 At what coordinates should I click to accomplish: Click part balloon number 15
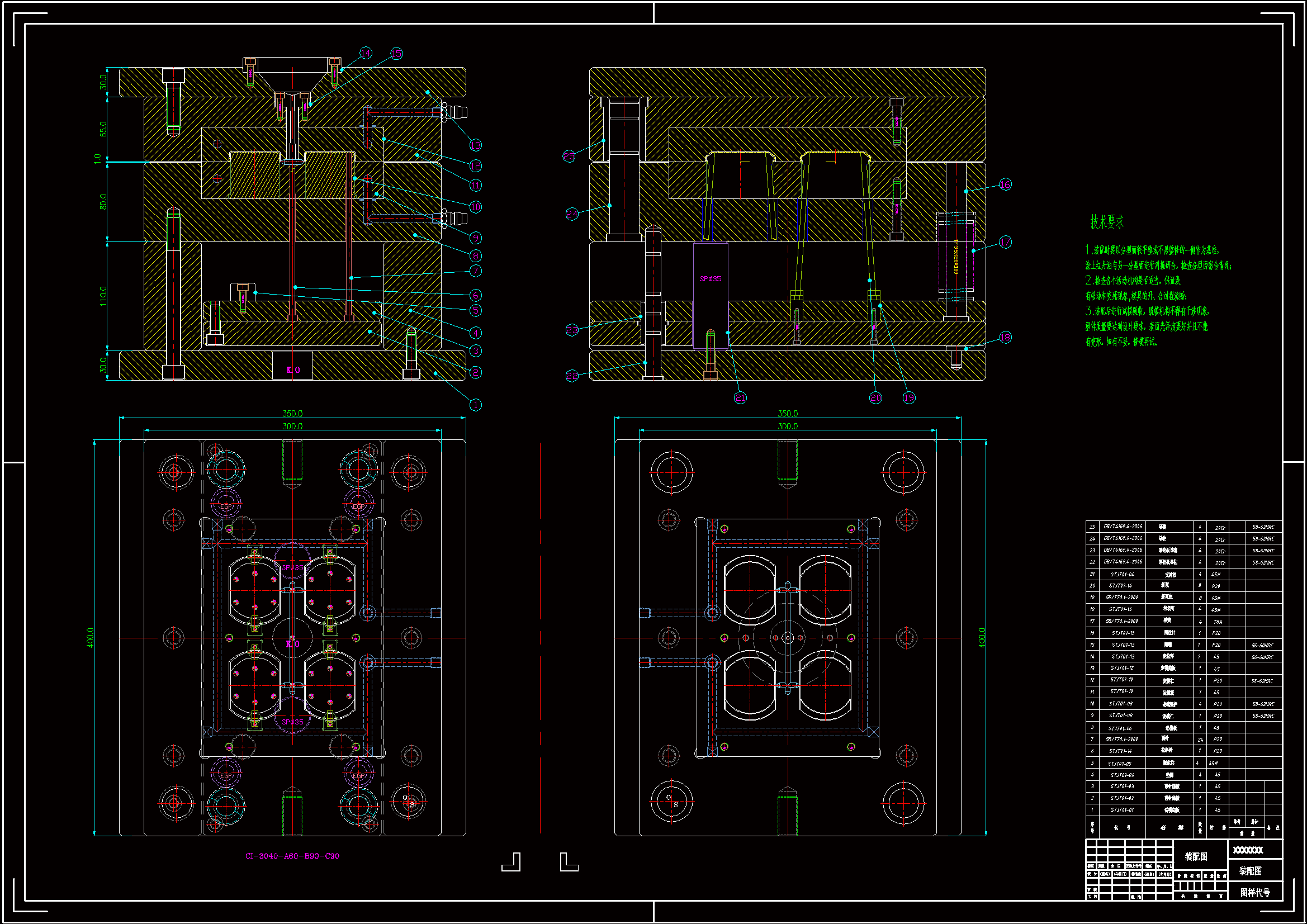[396, 53]
